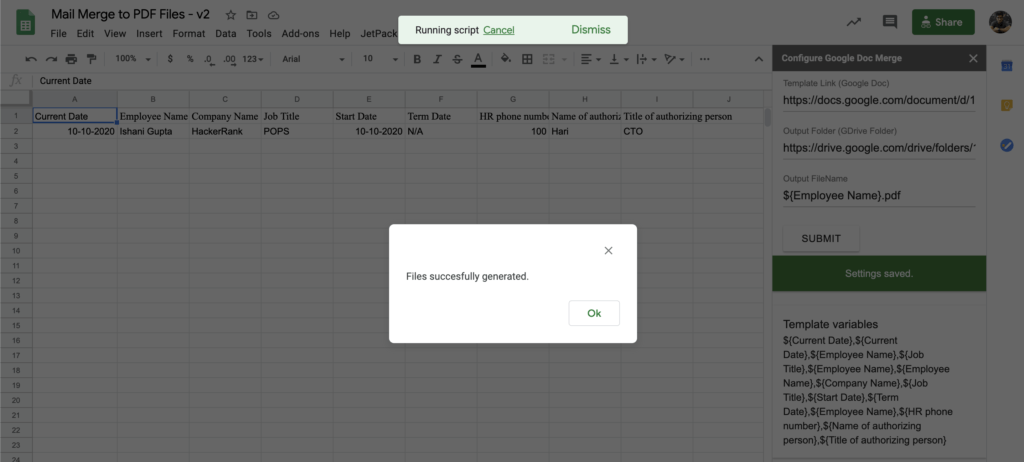The image size is (1024, 462).
Task: Open the Edit menu
Action: [85, 33]
